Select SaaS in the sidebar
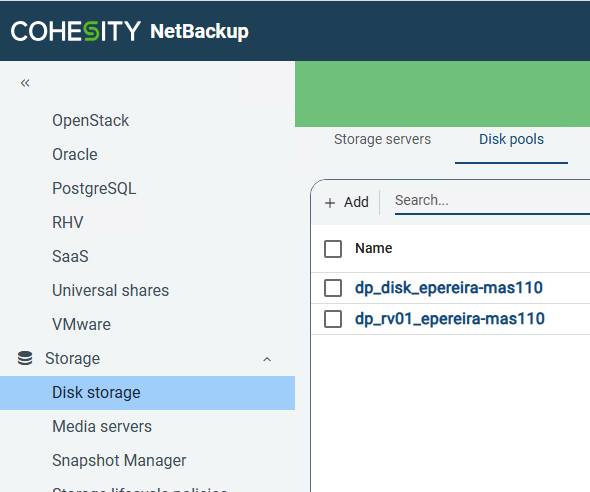590x492 pixels. [x=70, y=257]
